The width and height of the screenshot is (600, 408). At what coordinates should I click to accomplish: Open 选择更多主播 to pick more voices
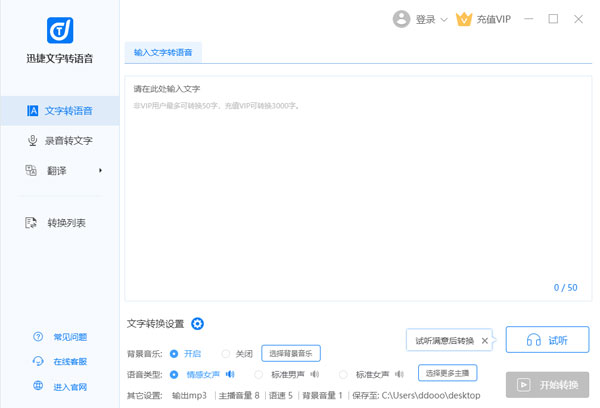[448, 373]
